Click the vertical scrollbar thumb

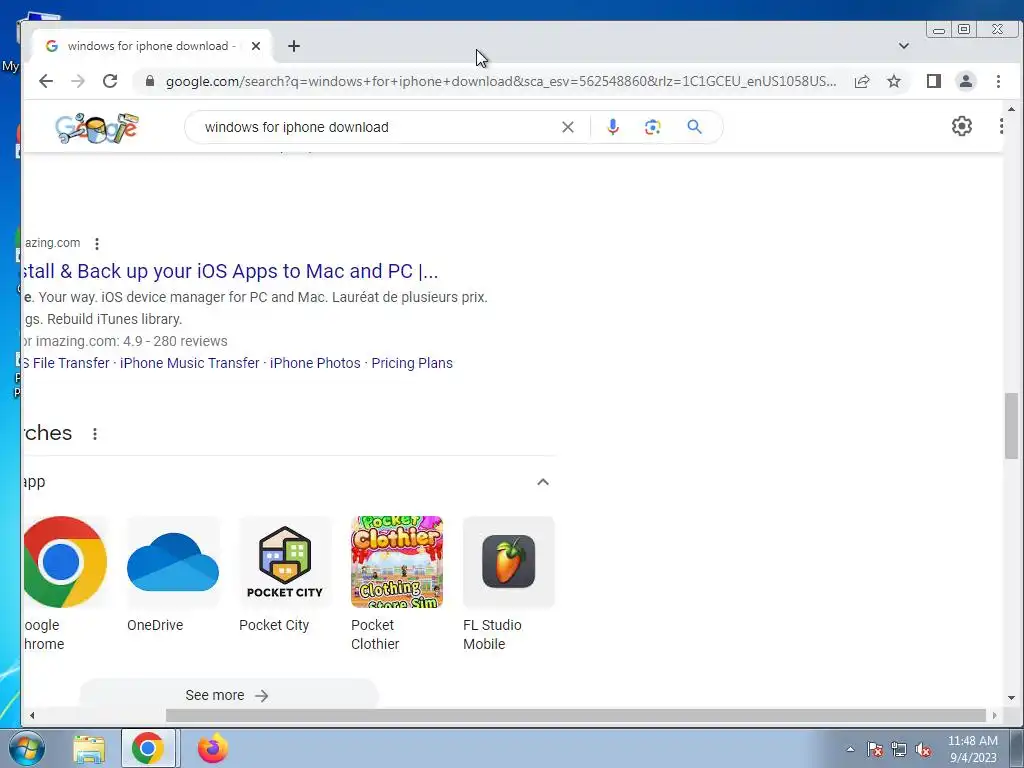[1011, 426]
